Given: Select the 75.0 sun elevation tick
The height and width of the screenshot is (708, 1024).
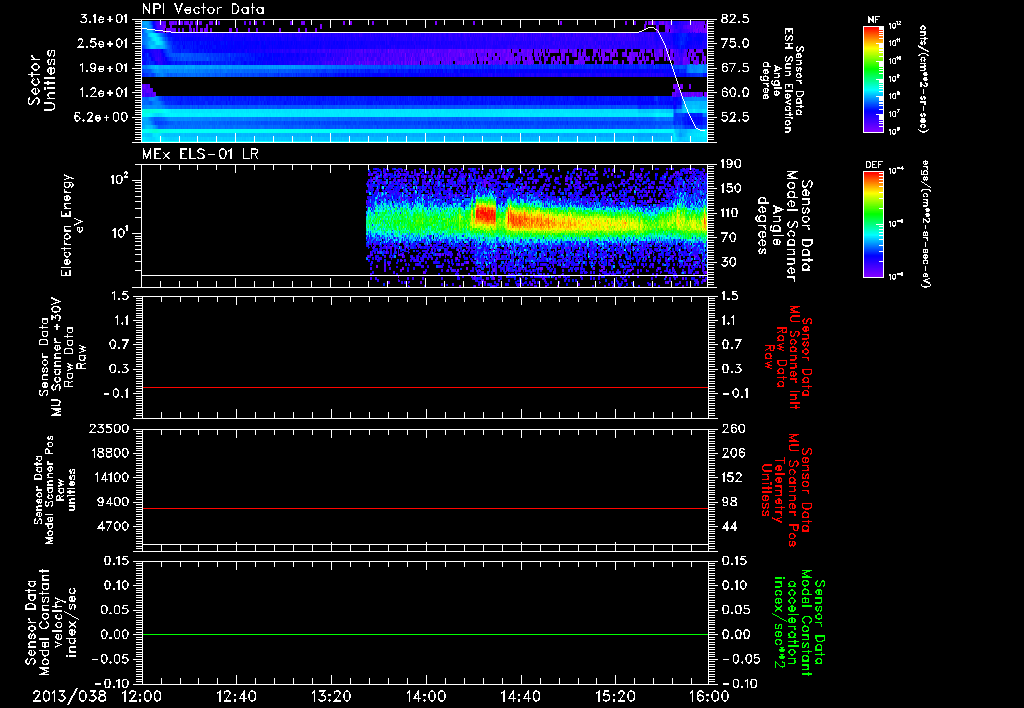Looking at the screenshot, I should [x=735, y=43].
